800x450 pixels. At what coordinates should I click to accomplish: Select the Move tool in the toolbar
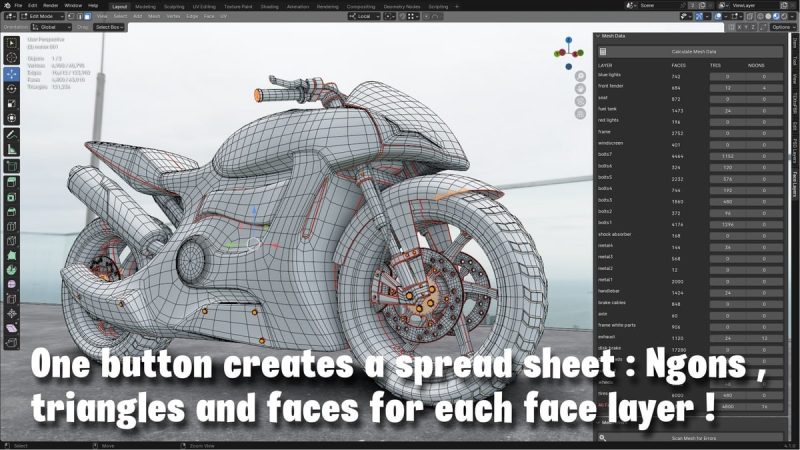[x=11, y=73]
